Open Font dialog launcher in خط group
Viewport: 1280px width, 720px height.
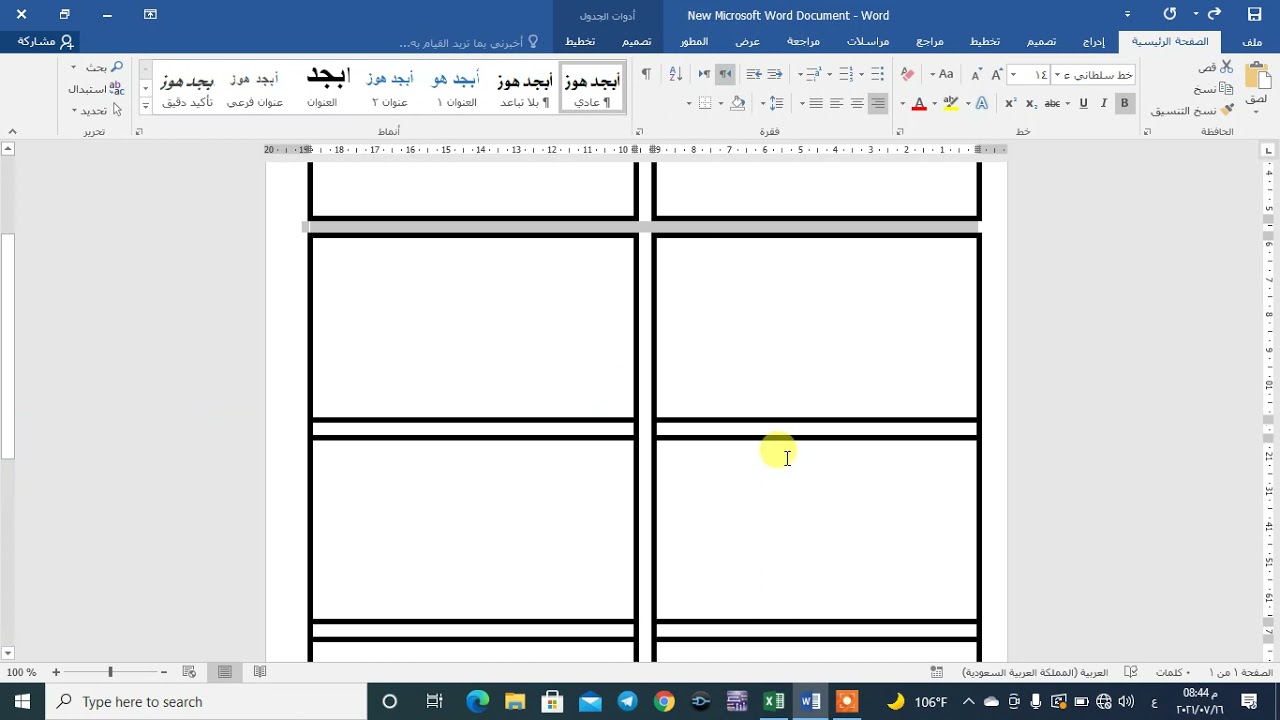coord(900,131)
